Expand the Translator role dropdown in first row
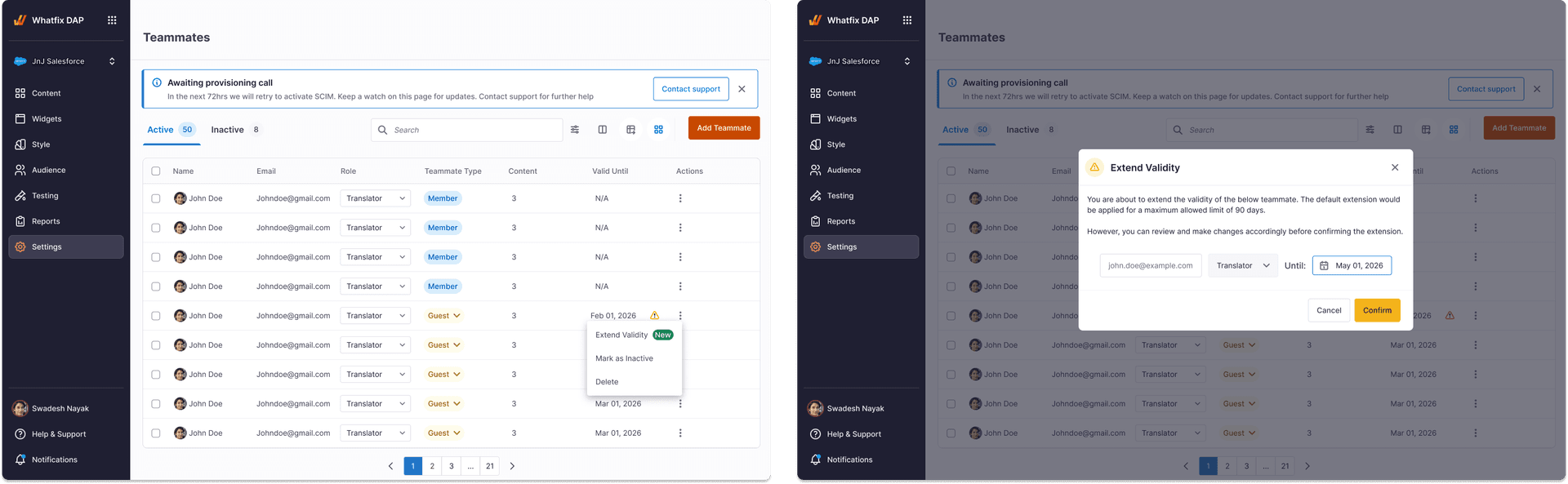Viewport: 1568px width, 484px height. pos(376,198)
